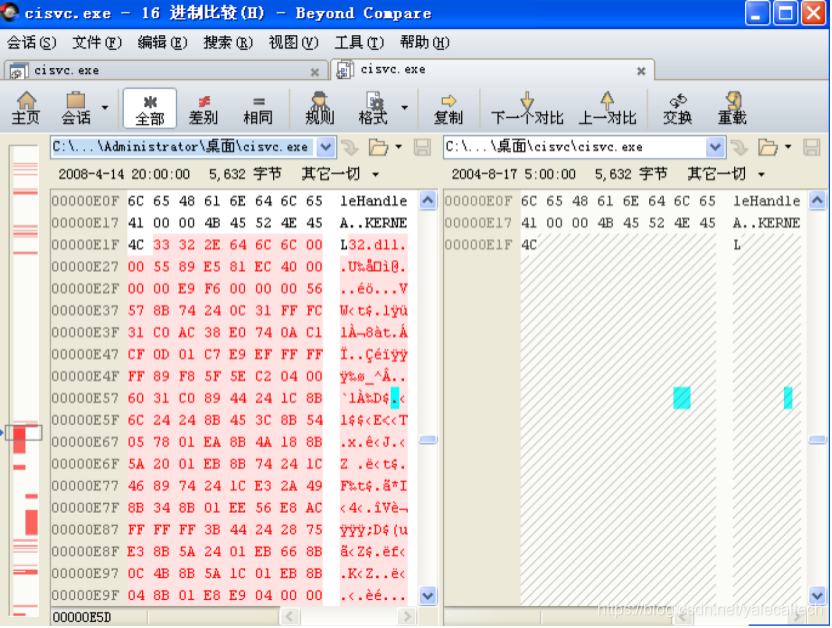832x628 pixels.
Task: Click left ASCII text 'L32.dll.'
Action: click(374, 245)
